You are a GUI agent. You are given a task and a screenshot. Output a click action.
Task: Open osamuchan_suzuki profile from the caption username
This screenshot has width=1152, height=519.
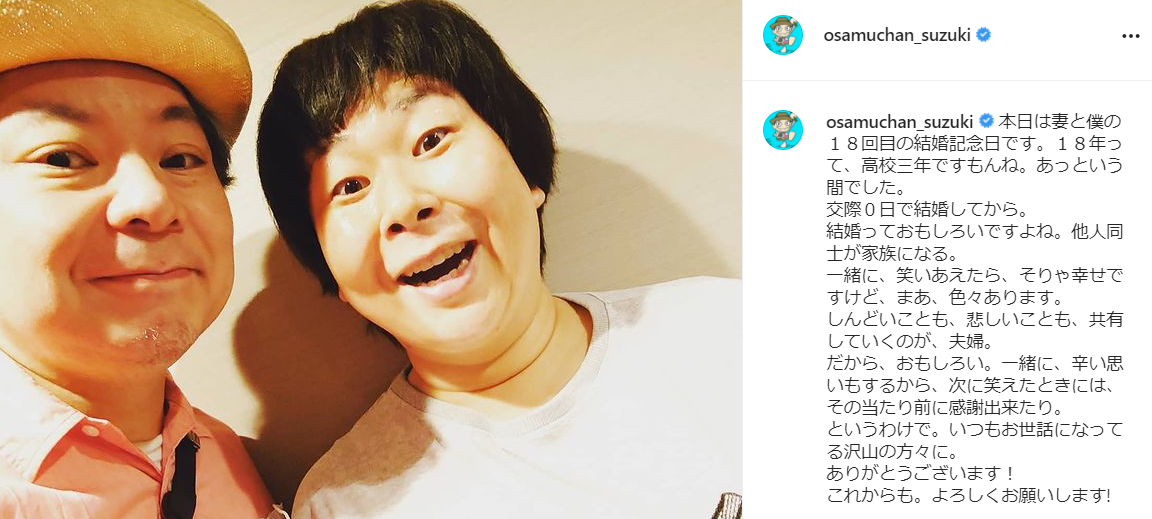[900, 121]
